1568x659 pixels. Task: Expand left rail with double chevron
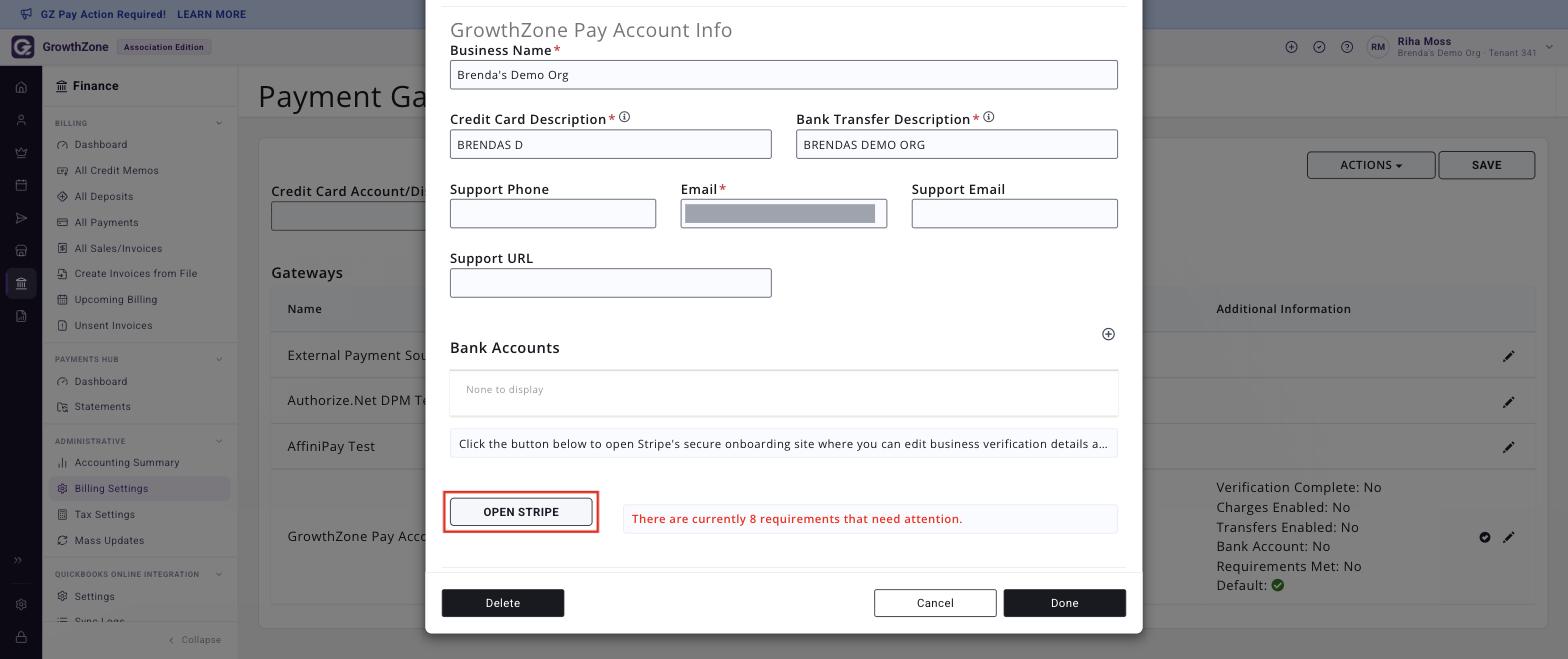coord(18,560)
